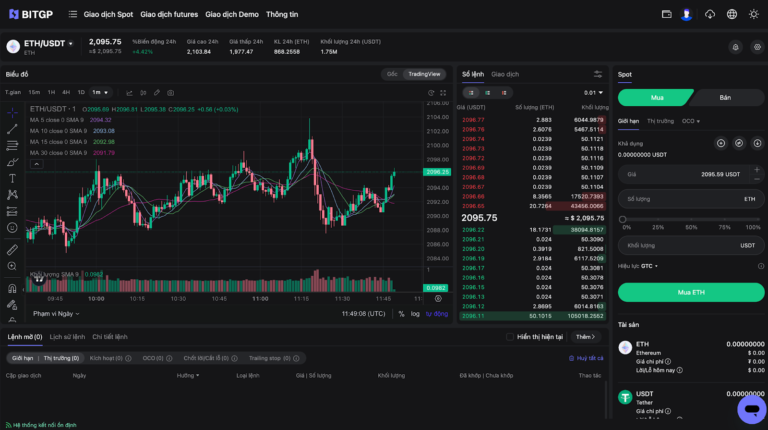Take chart snapshot camera icon
Image resolution: width=768 pixels, height=430 pixels.
pyautogui.click(x=170, y=93)
